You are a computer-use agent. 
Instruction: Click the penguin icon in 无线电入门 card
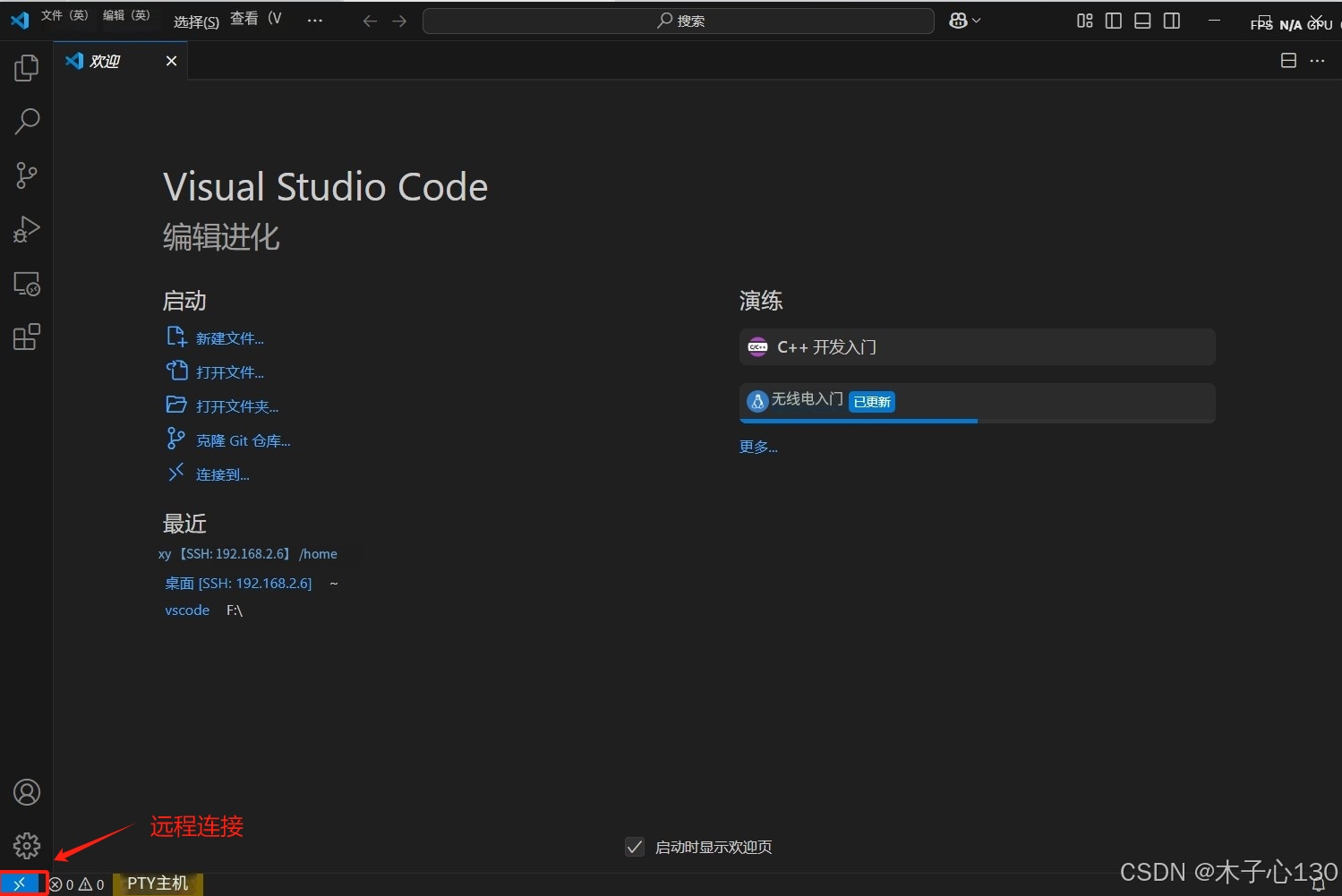[757, 401]
